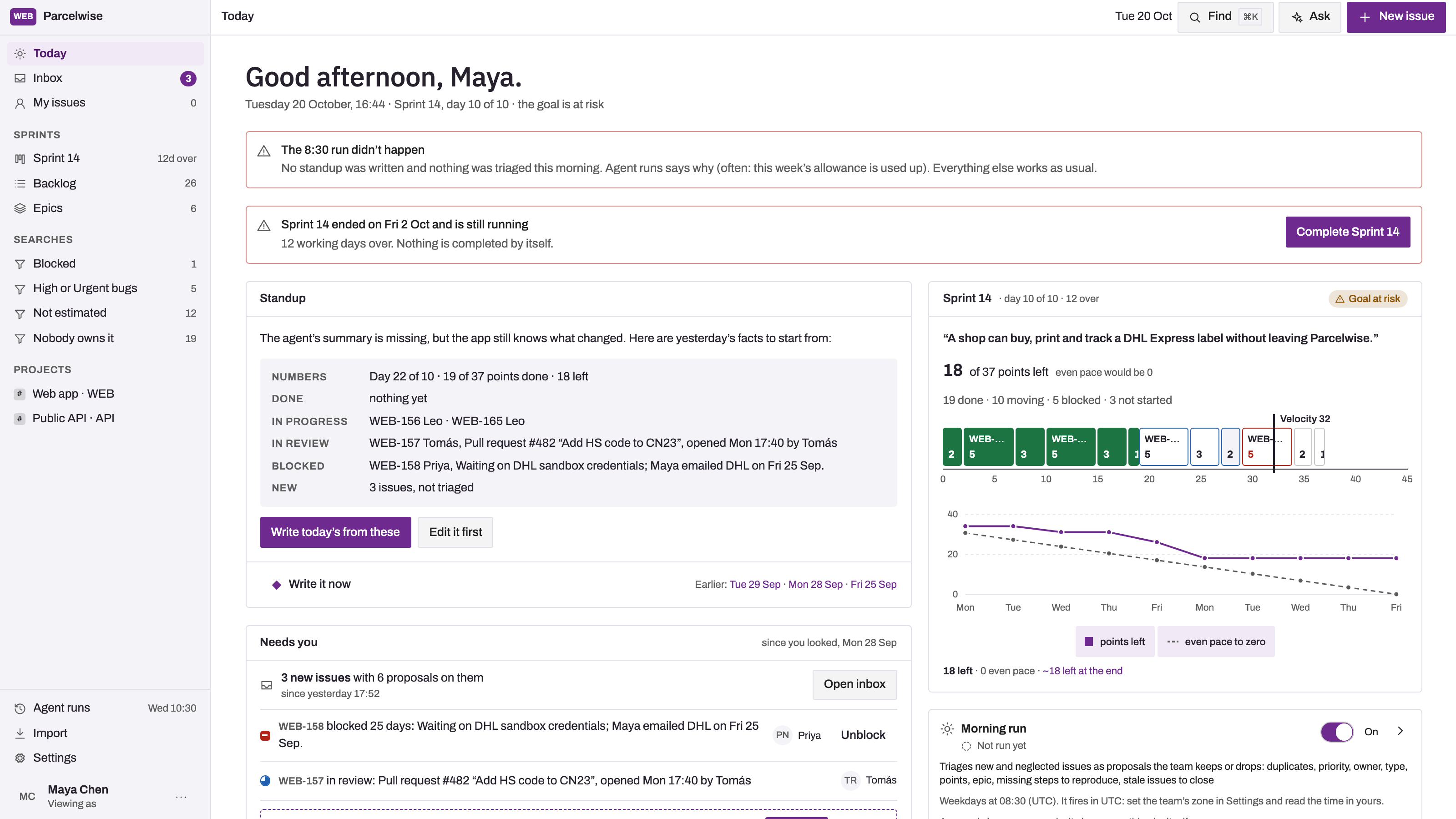
Task: Click Write today's from these
Action: [335, 532]
